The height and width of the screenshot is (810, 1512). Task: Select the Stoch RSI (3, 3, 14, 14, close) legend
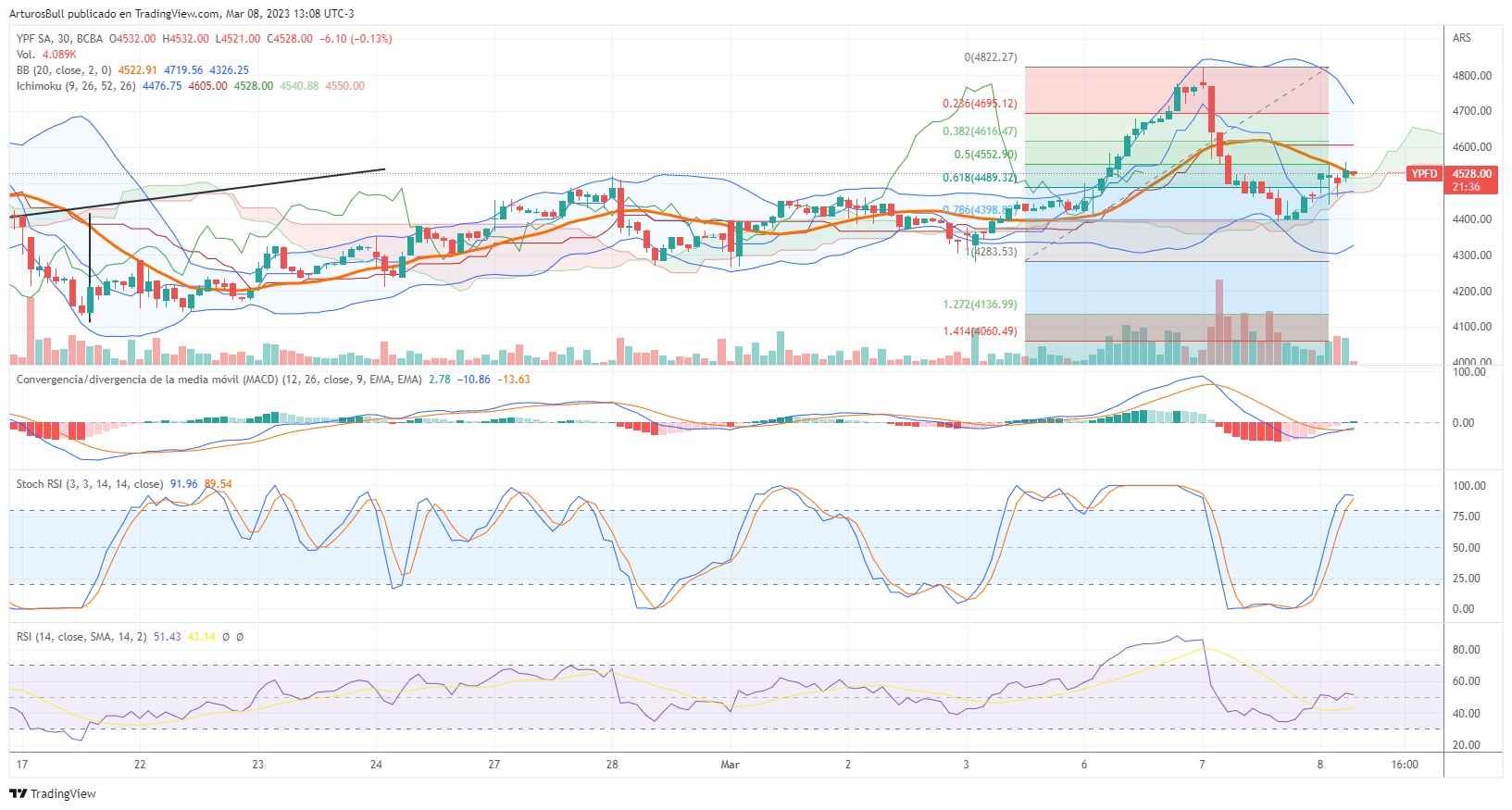90,484
